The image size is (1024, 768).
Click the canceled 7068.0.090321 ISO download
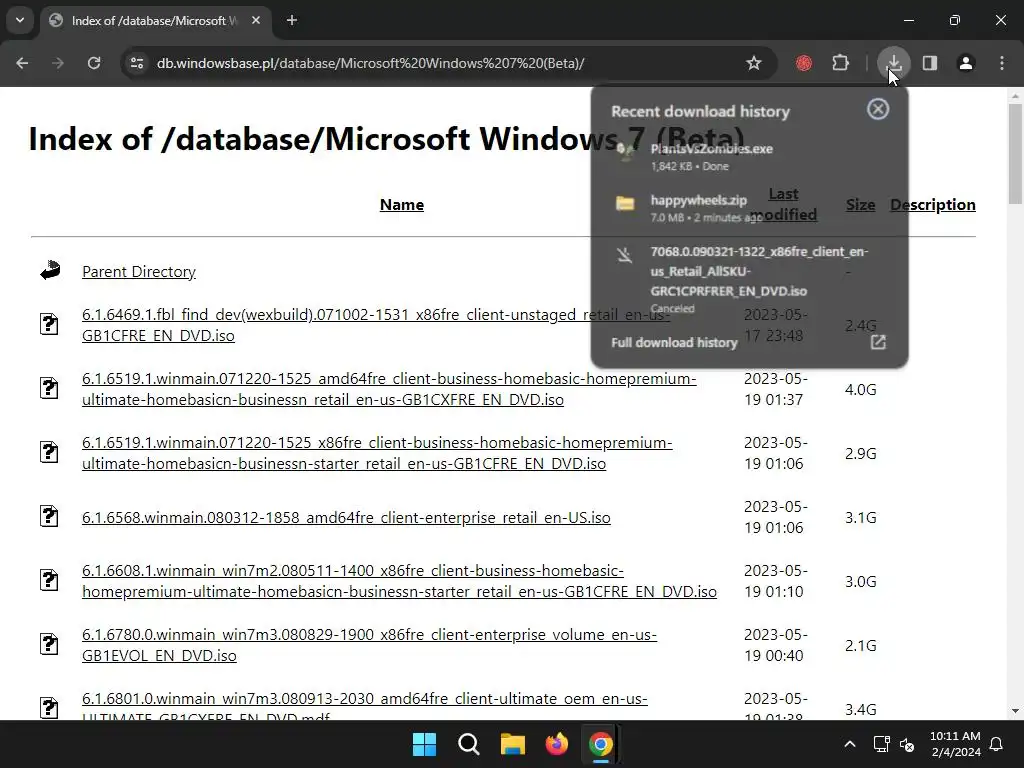click(x=749, y=280)
